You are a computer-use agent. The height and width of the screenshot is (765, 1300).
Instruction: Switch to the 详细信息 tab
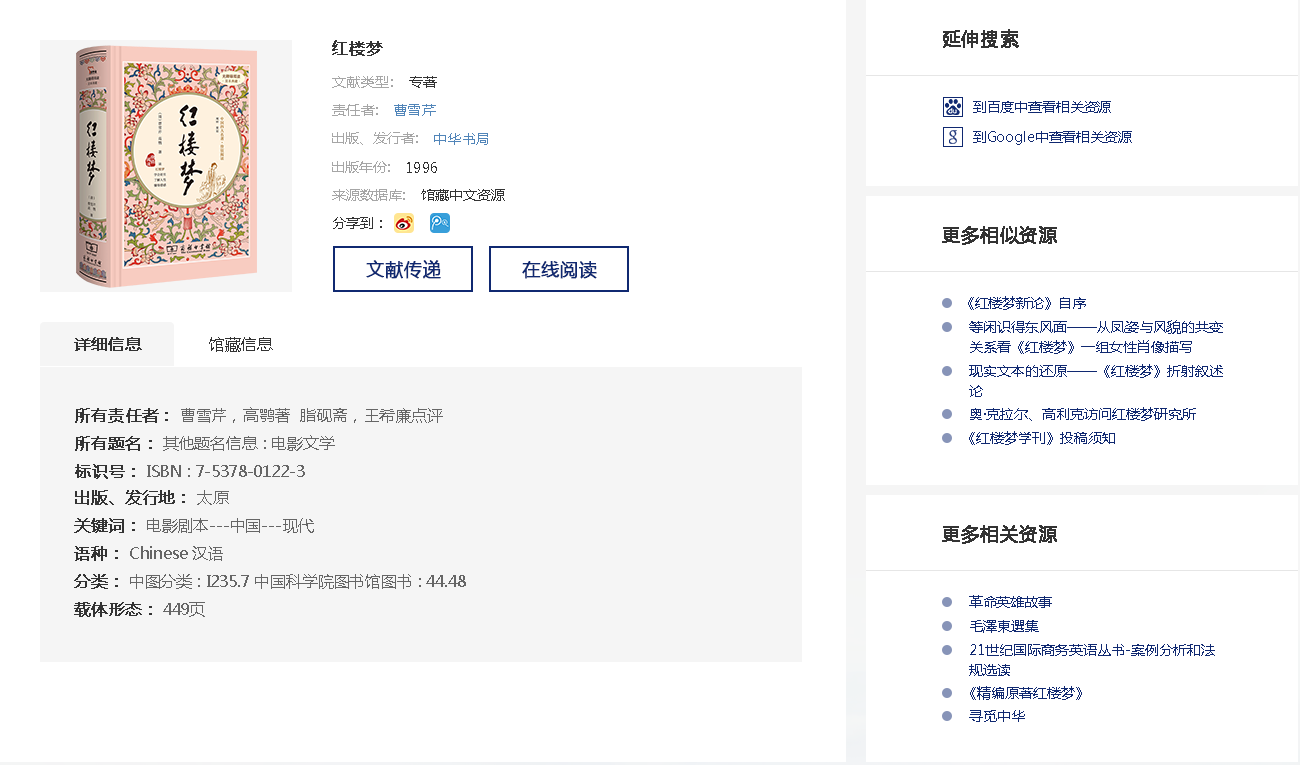tap(107, 344)
